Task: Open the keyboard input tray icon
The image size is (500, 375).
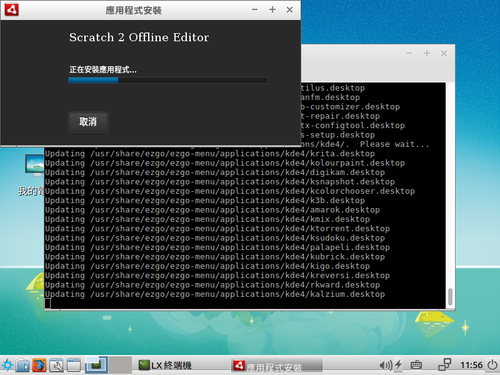Action: 416,365
